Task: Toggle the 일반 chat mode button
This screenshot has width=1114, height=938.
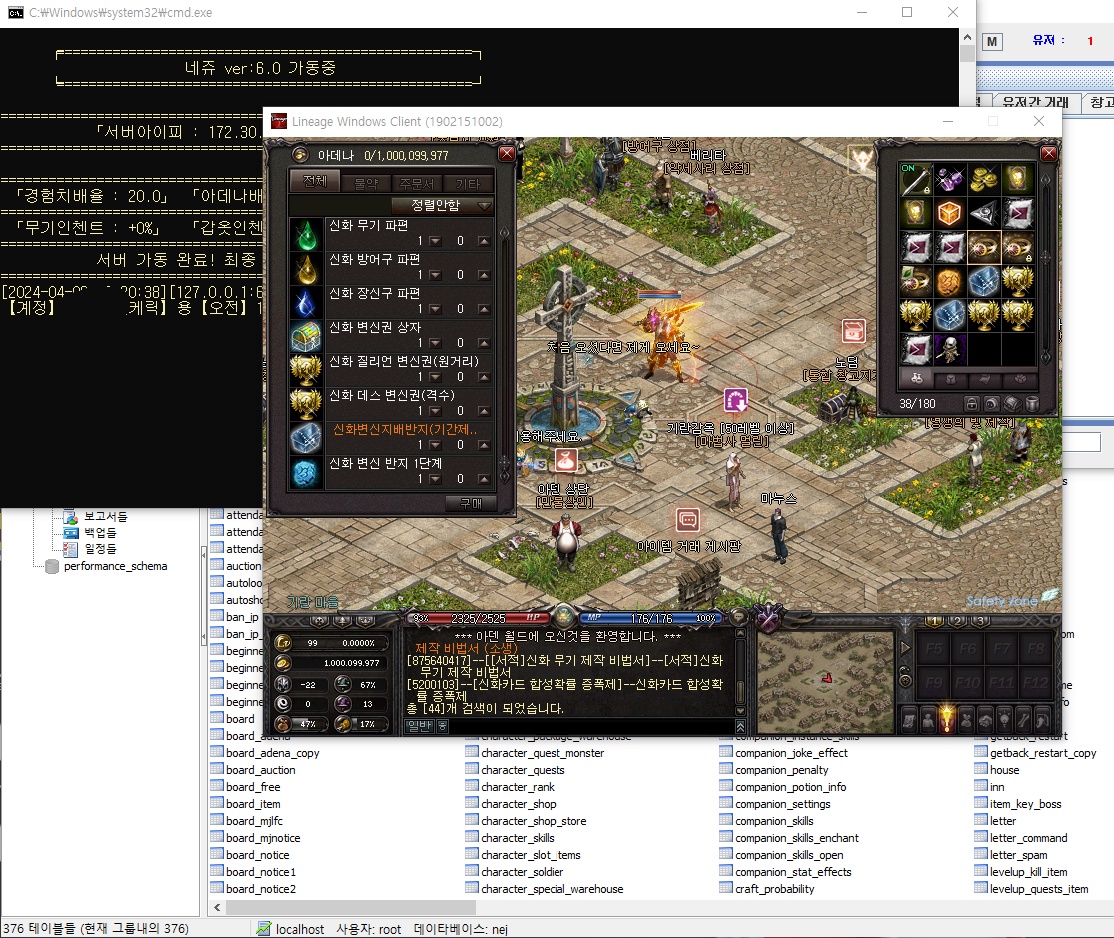Action: [x=419, y=726]
